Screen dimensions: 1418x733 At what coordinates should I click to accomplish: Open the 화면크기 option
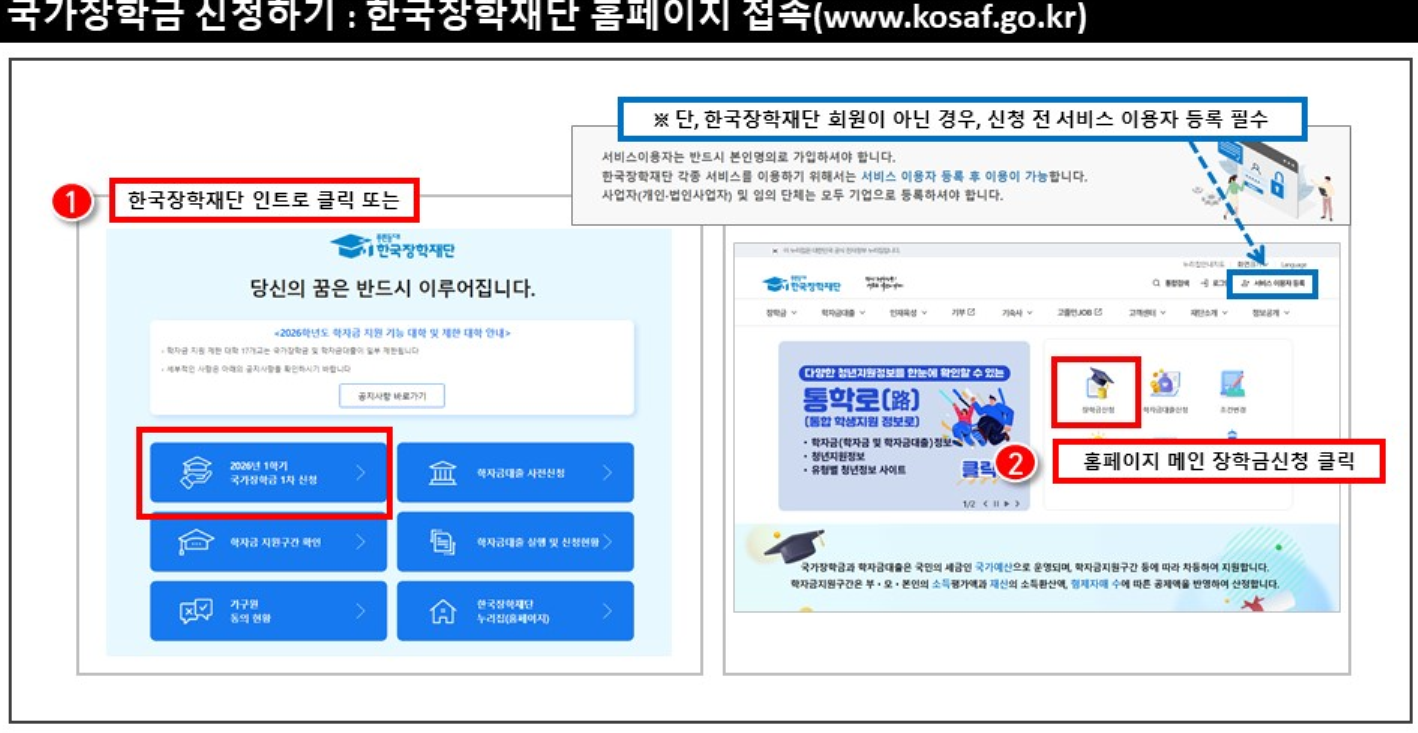coord(1253,264)
